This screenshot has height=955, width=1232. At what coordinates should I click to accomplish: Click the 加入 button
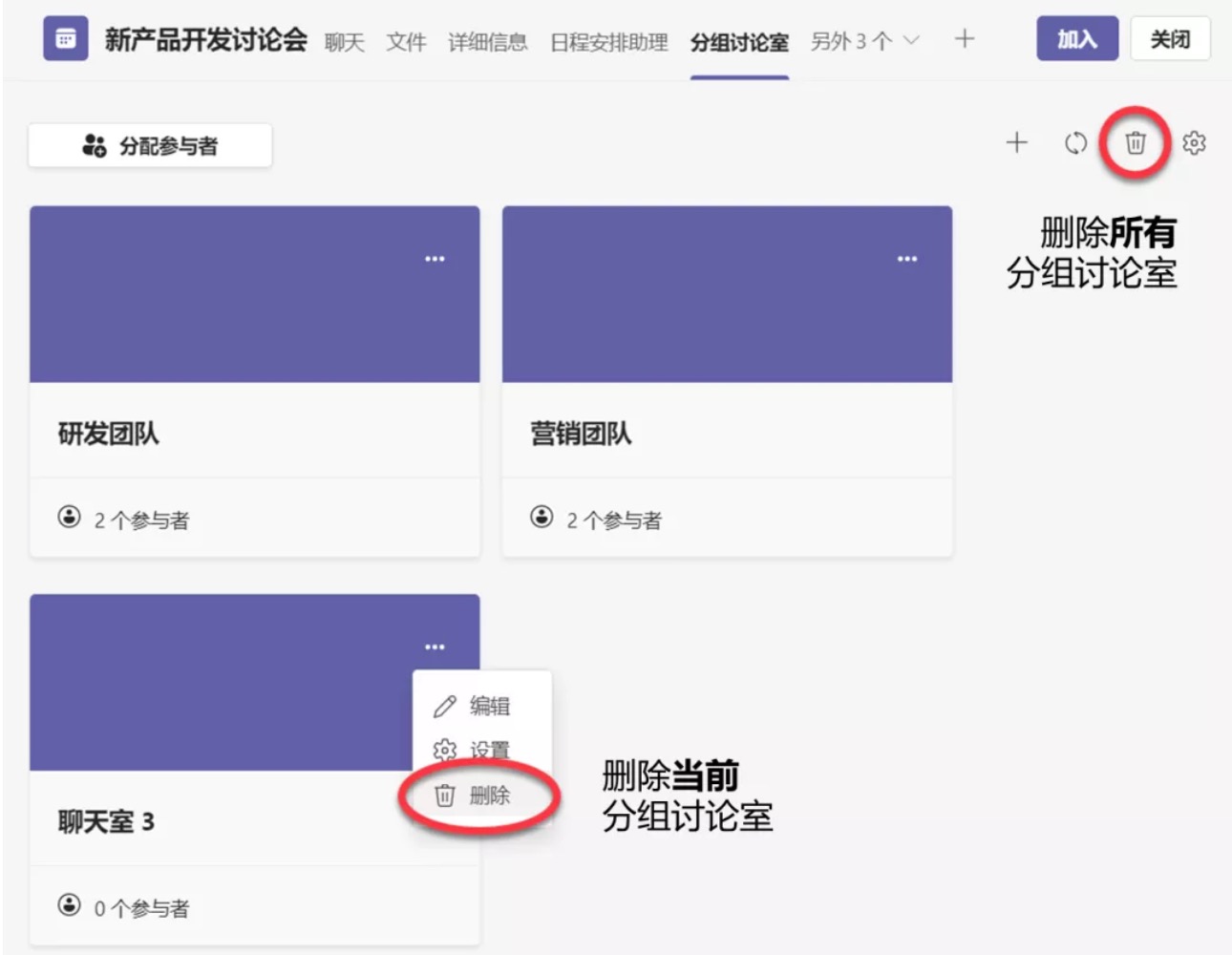coord(1077,39)
